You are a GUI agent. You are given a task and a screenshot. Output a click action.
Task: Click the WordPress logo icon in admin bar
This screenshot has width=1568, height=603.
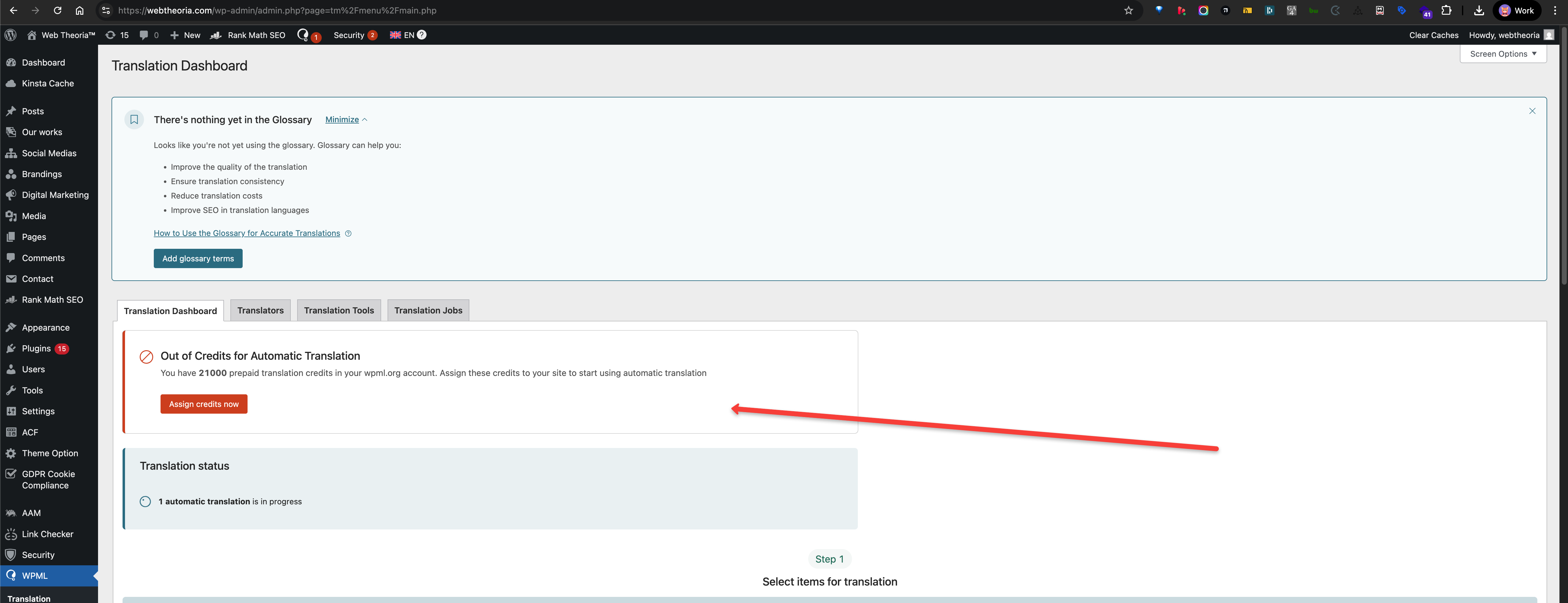pos(10,35)
